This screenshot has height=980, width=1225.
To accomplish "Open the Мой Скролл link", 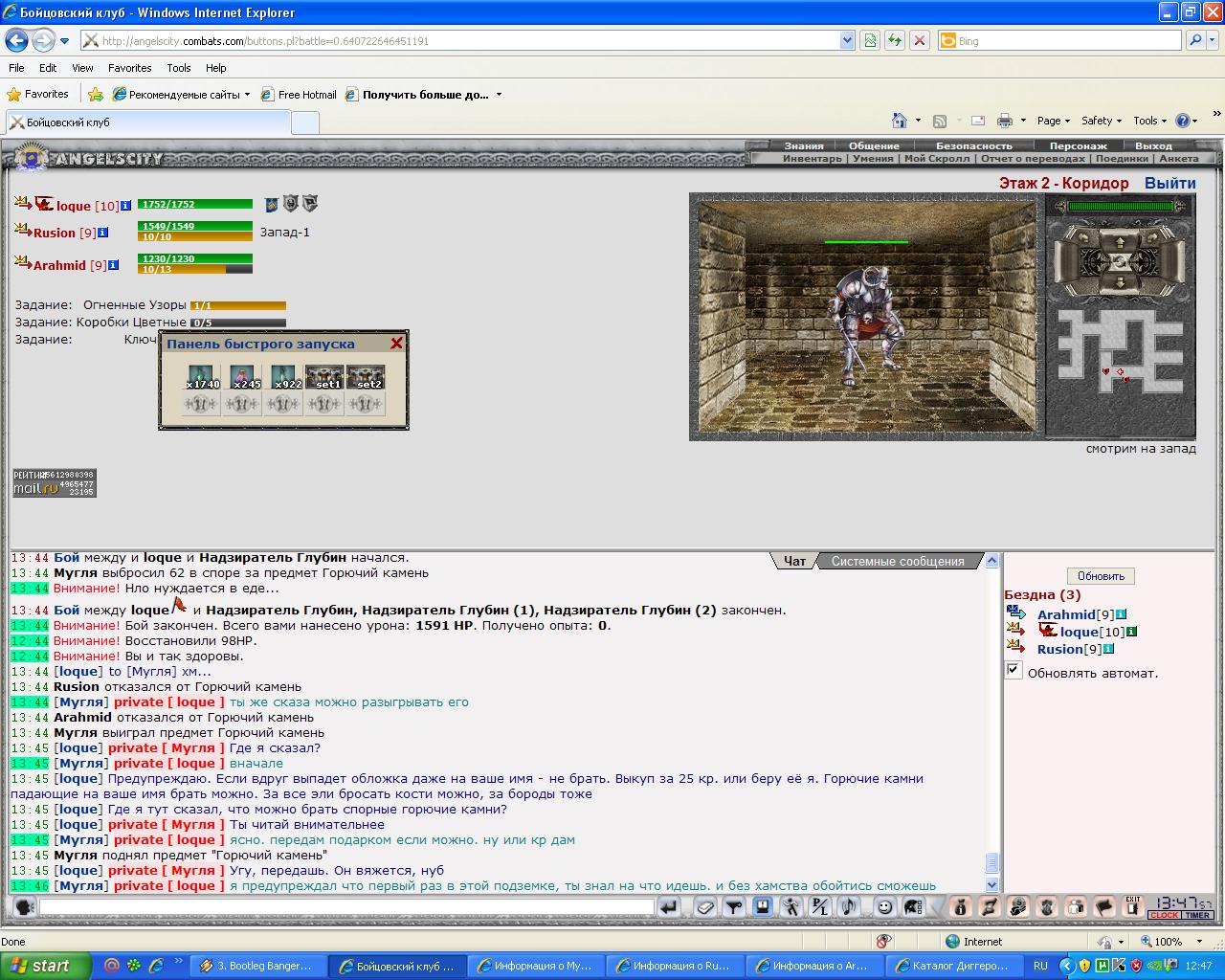I will coord(937,159).
